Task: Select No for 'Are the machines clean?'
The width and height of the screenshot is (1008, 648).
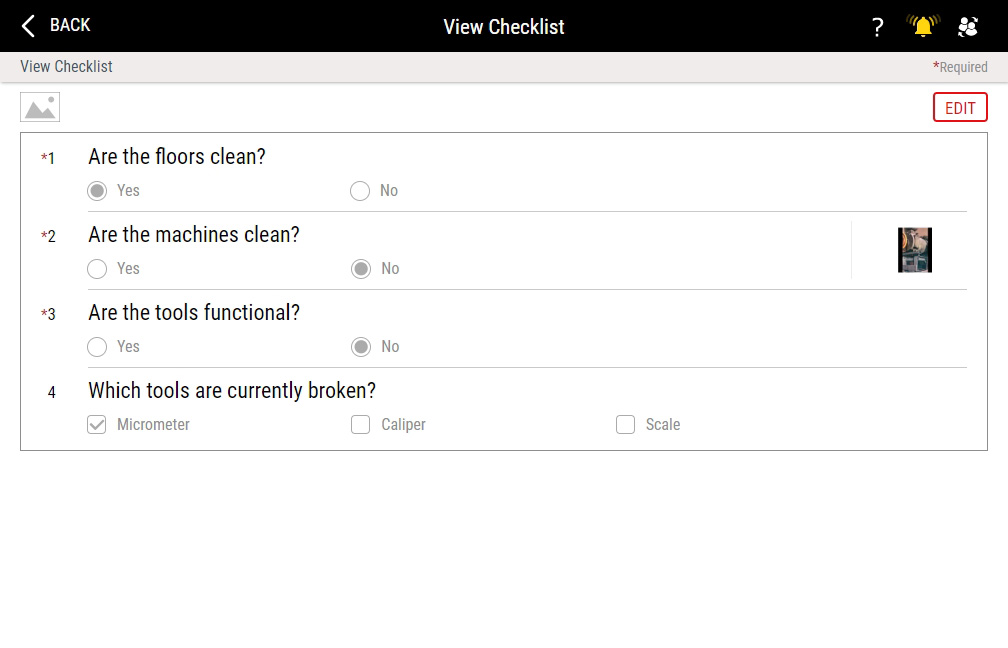Action: 359,268
